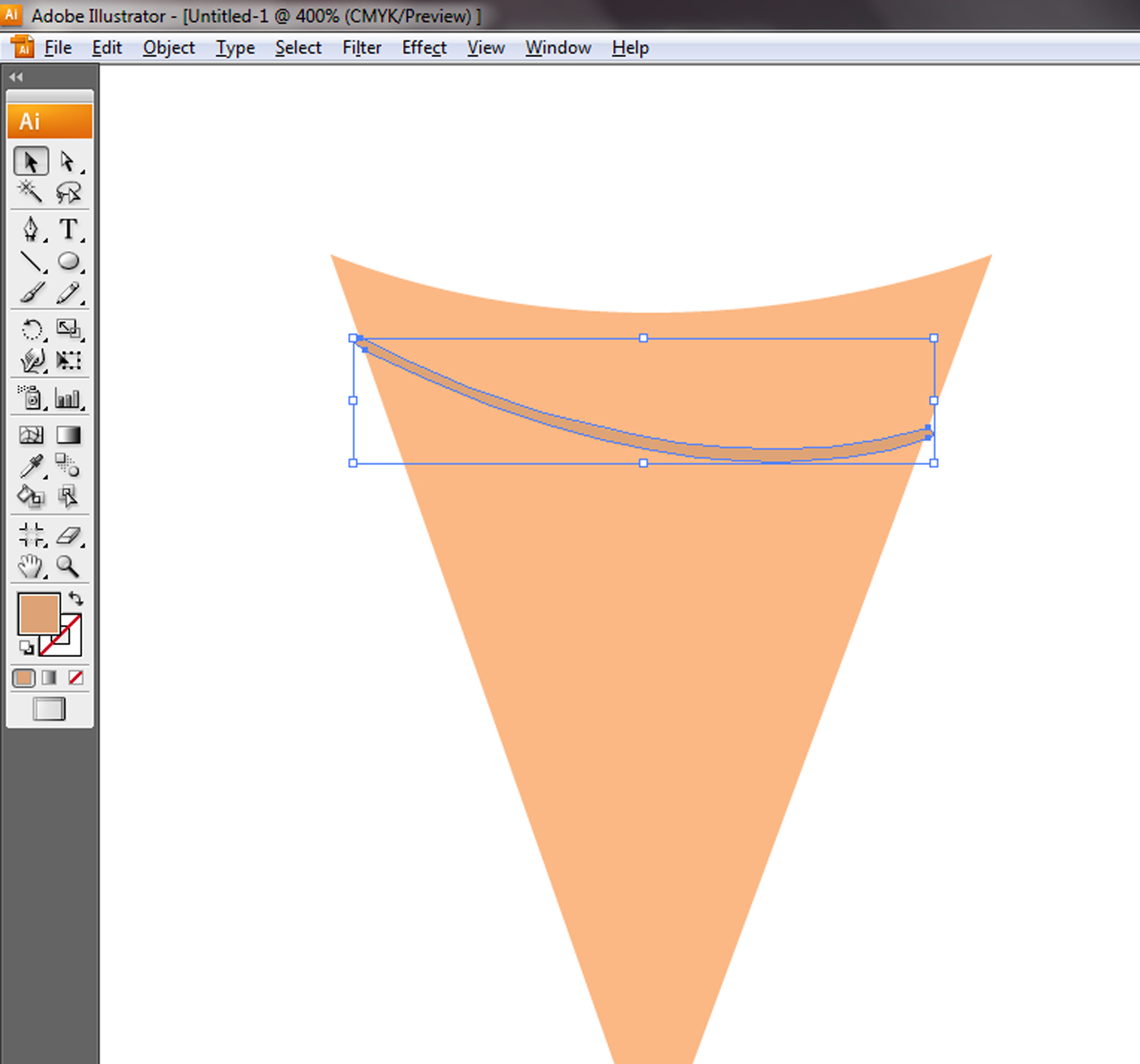Select the Hand tool
Screen dimensions: 1140x1064
[30, 567]
